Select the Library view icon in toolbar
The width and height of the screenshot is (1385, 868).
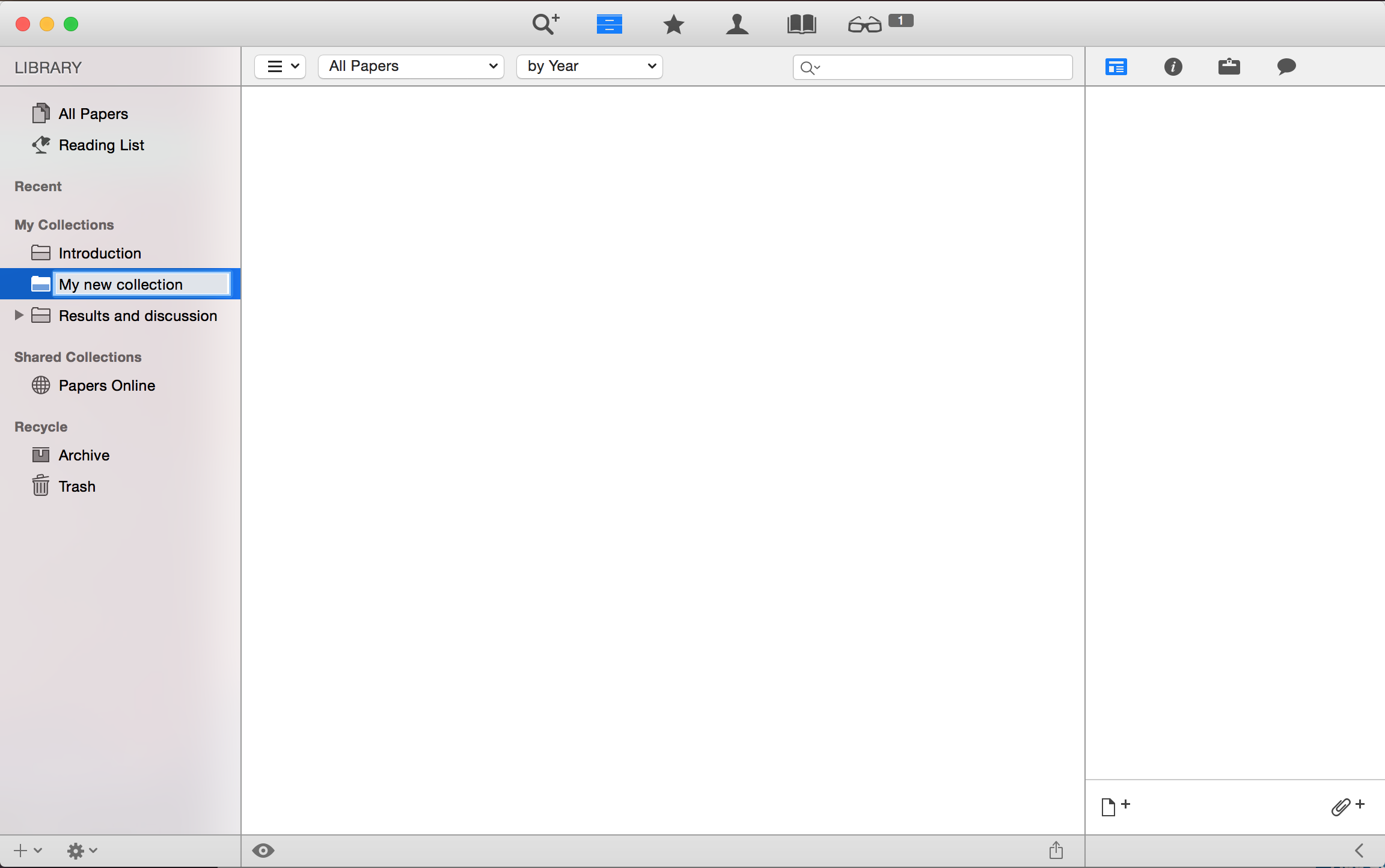pyautogui.click(x=609, y=24)
